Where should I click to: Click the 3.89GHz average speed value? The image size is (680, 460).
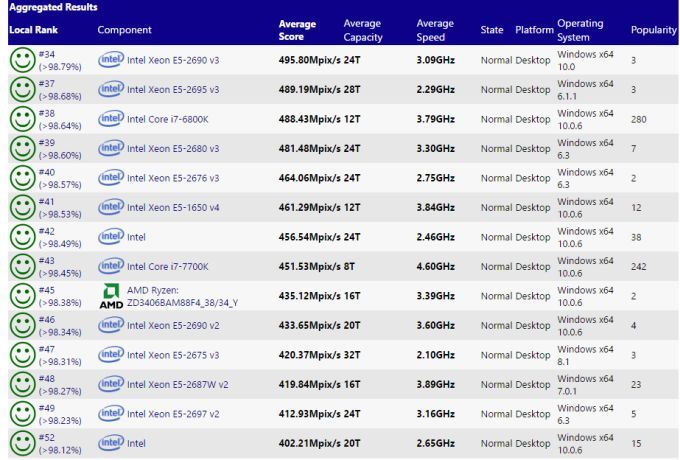pyautogui.click(x=435, y=385)
